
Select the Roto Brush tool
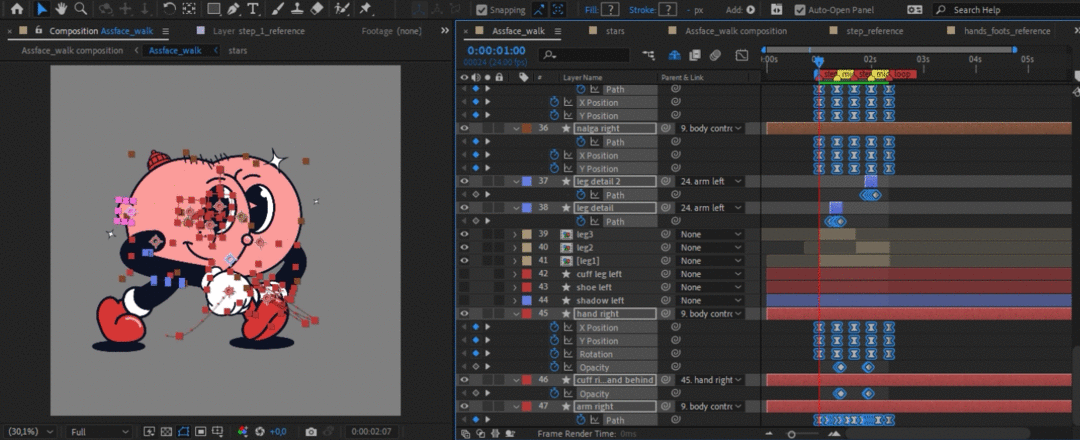341,10
